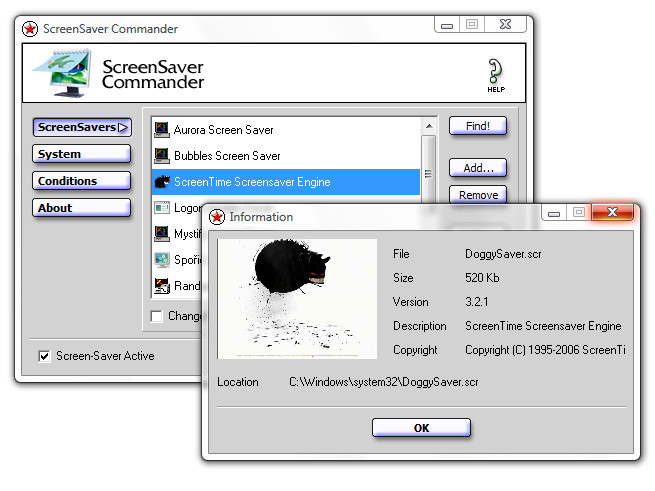The height and width of the screenshot is (491, 655).
Task: Click the Remove button
Action: click(478, 195)
